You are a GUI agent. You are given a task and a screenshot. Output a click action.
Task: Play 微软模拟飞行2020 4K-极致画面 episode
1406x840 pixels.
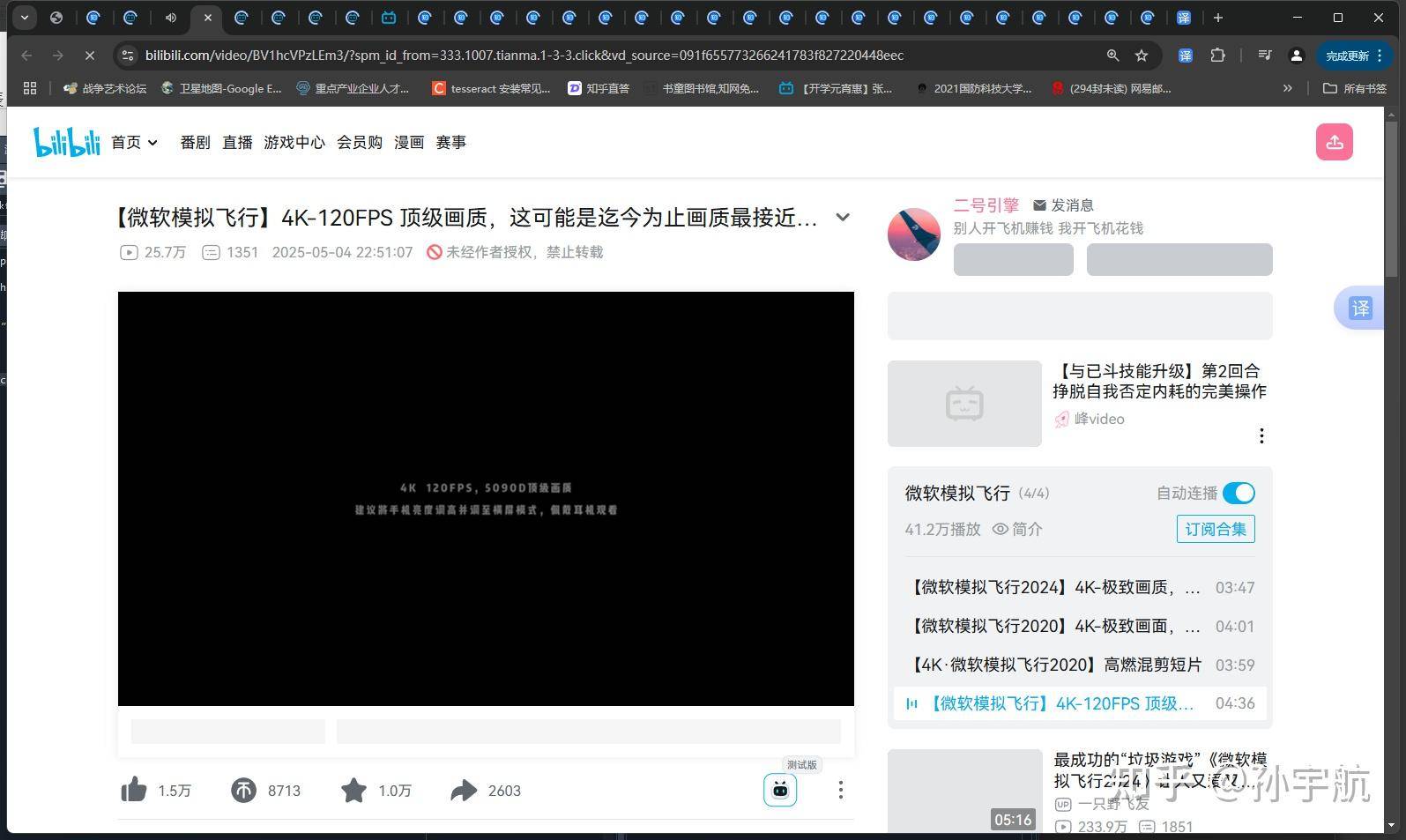[1080, 626]
